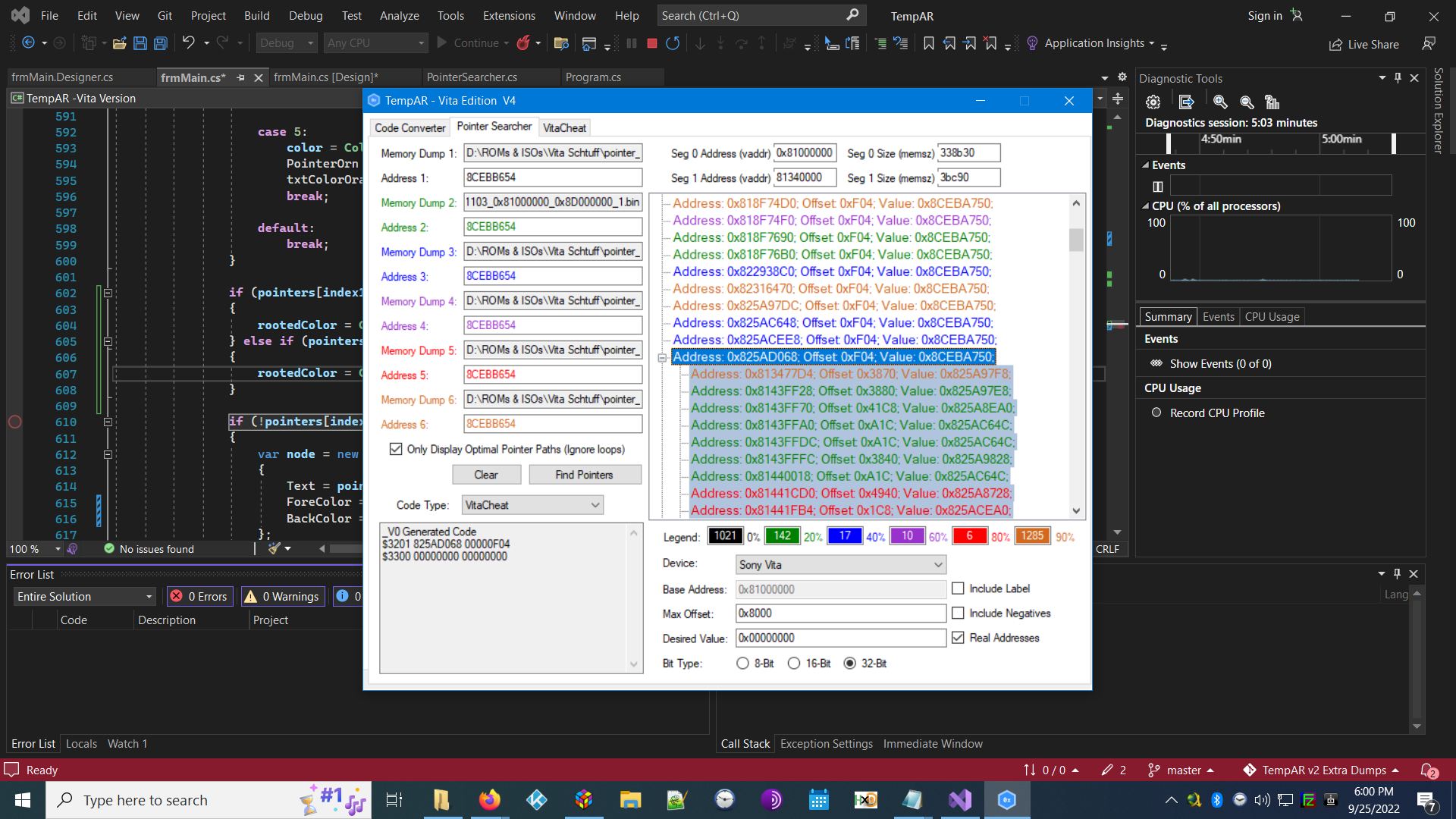This screenshot has height=819, width=1456.
Task: Click the Undo toolbar icon
Action: tap(188, 43)
